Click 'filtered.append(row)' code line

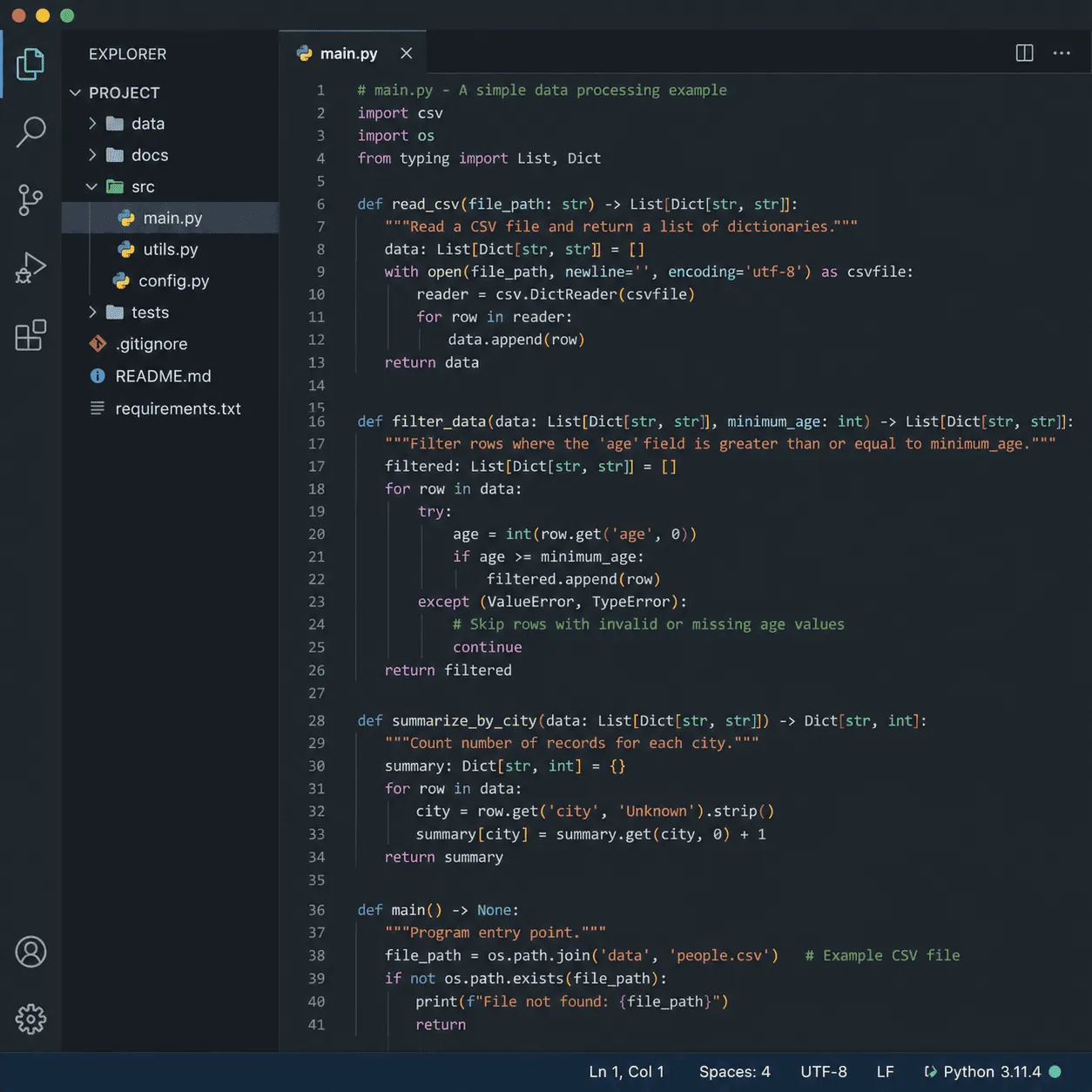(x=573, y=579)
